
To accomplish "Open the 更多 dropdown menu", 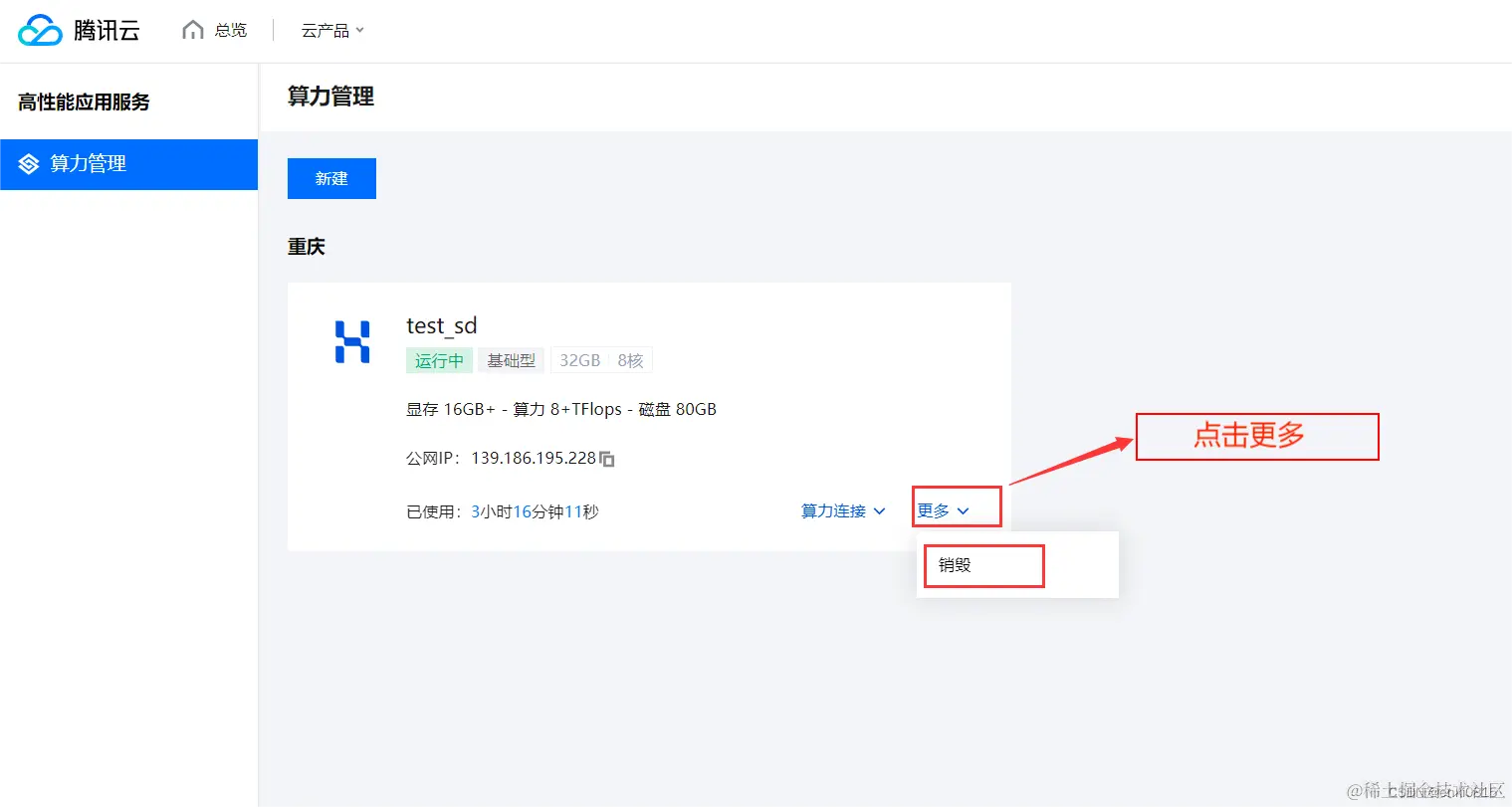I will point(943,510).
